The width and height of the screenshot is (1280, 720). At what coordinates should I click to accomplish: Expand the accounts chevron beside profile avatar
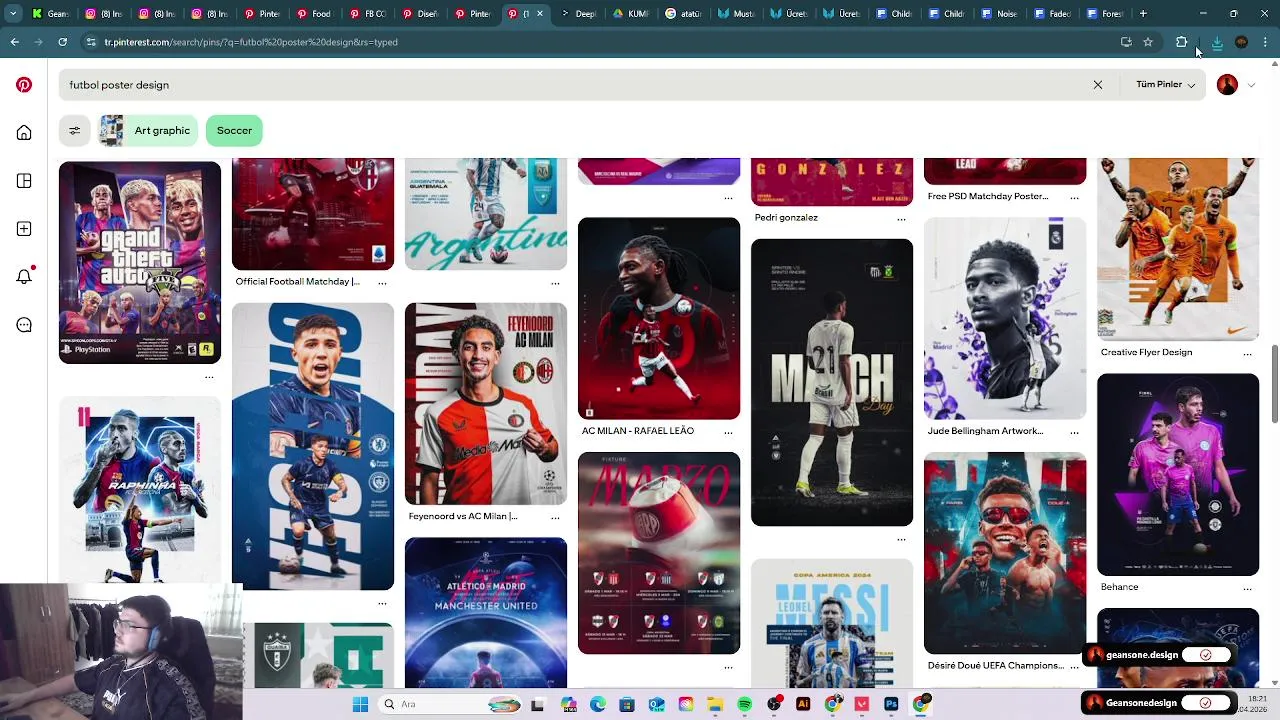click(1251, 85)
